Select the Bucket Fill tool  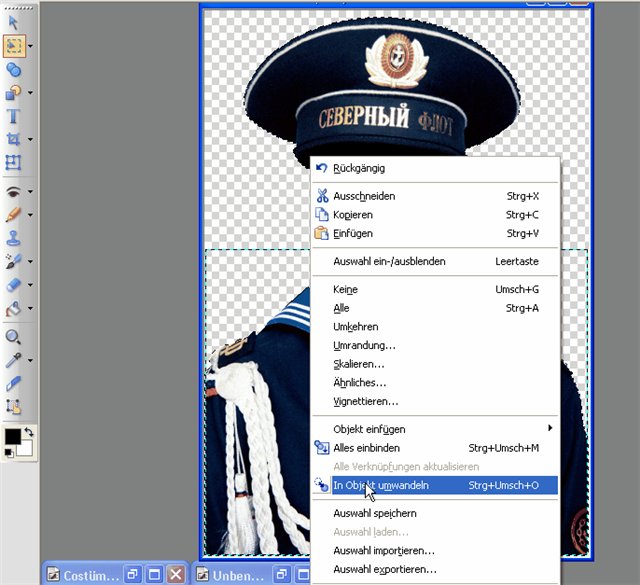point(13,309)
